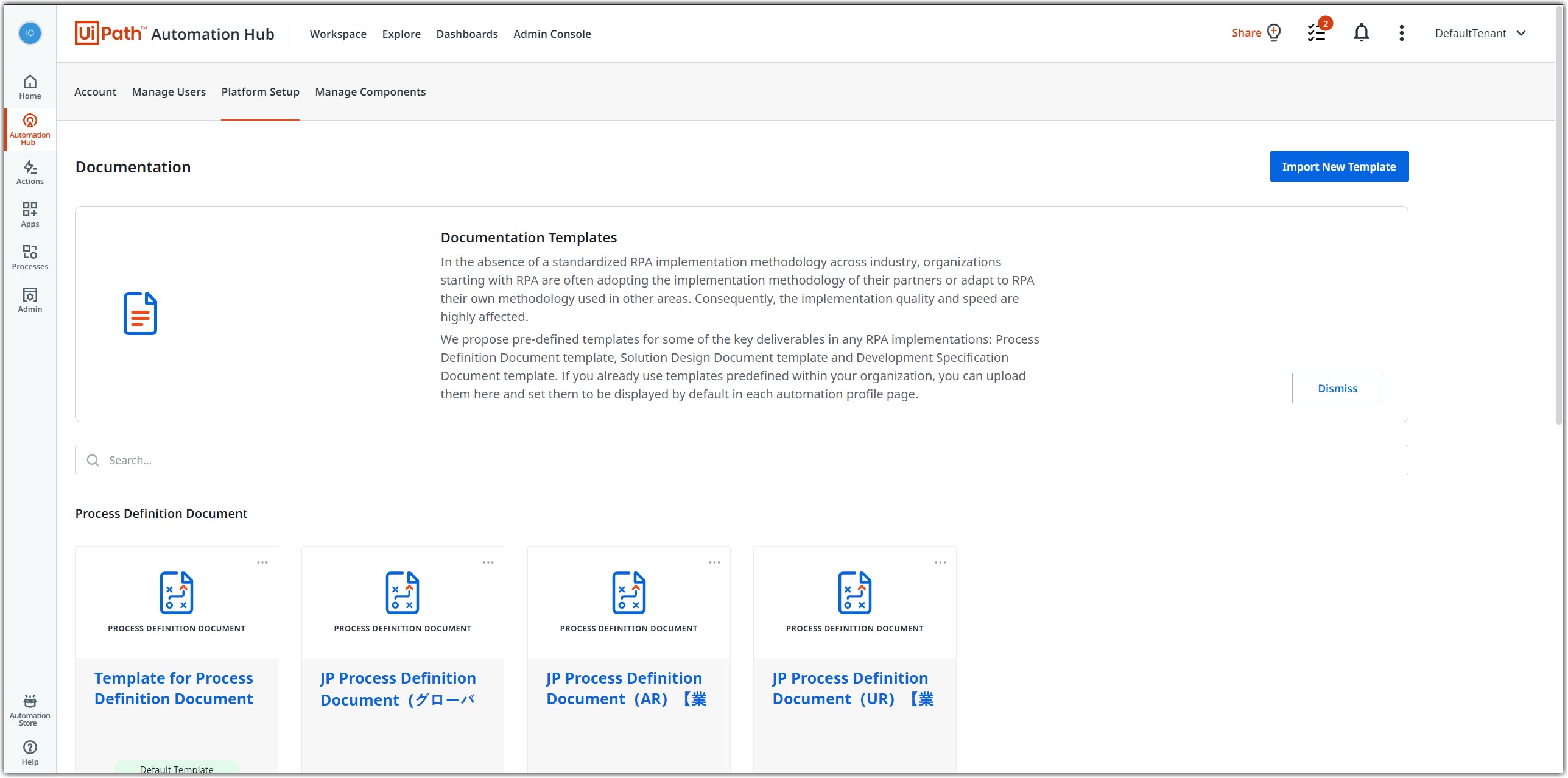
Task: Open options for JP Process Definition (グローバ card
Action: coord(488,562)
